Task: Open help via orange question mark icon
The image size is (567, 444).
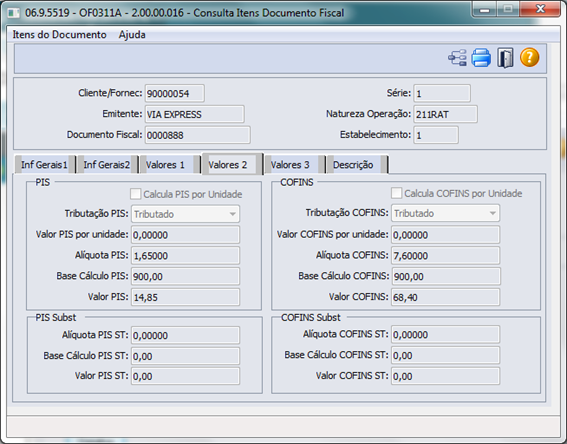Action: pos(530,57)
